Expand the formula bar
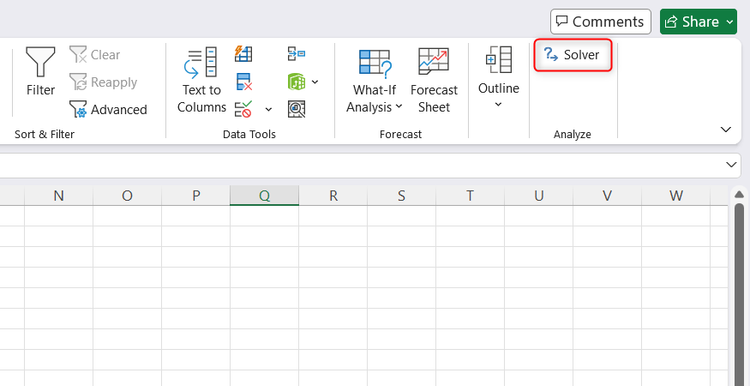This screenshot has width=750, height=386. pyautogui.click(x=731, y=165)
